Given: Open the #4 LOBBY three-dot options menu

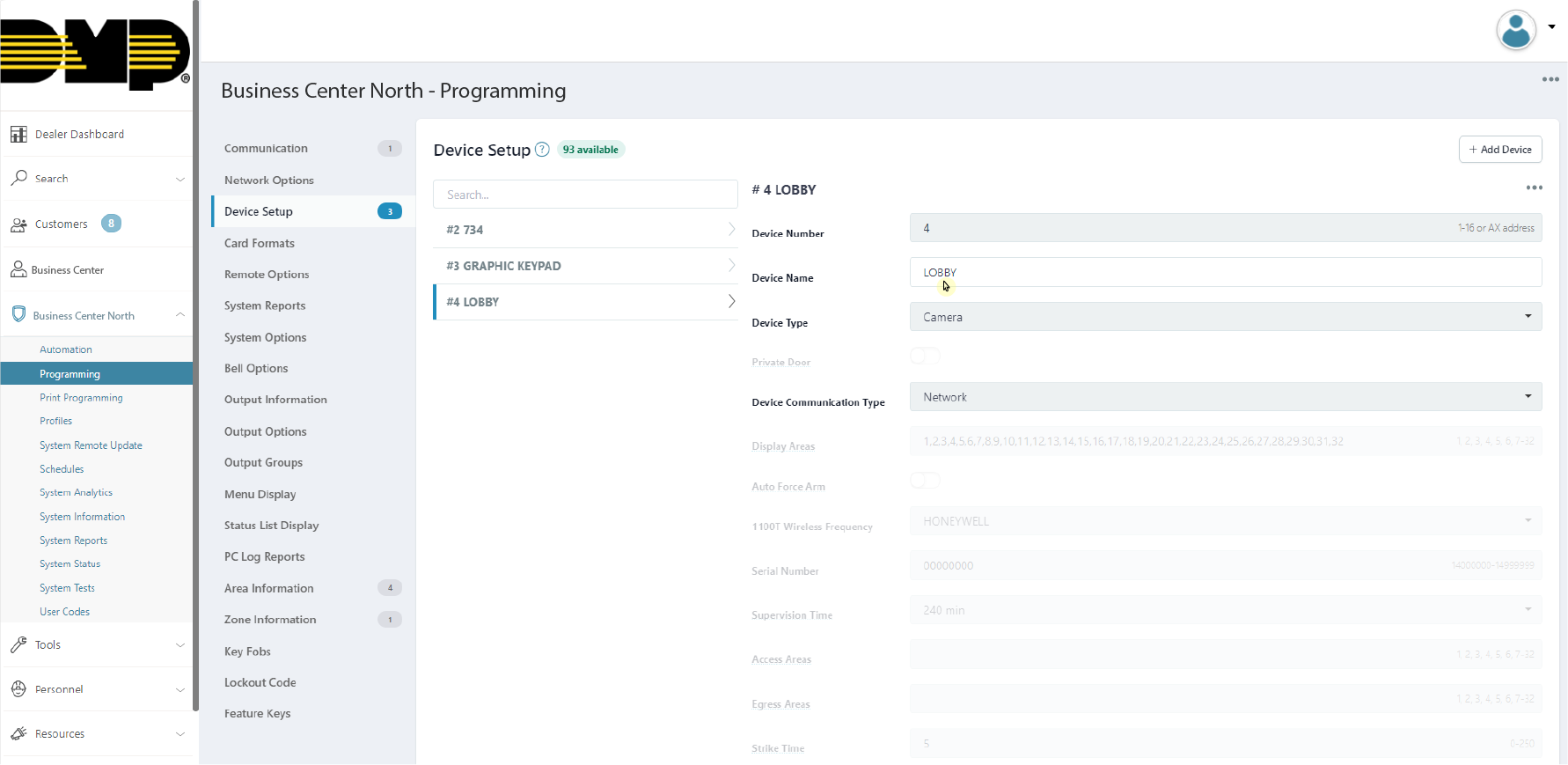Looking at the screenshot, I should pos(1534,188).
